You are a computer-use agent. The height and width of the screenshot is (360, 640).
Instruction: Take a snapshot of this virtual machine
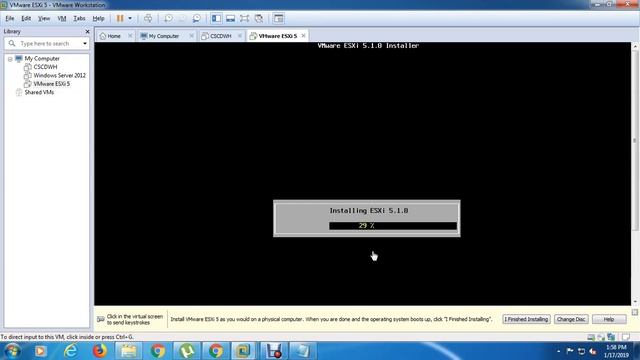click(168, 18)
